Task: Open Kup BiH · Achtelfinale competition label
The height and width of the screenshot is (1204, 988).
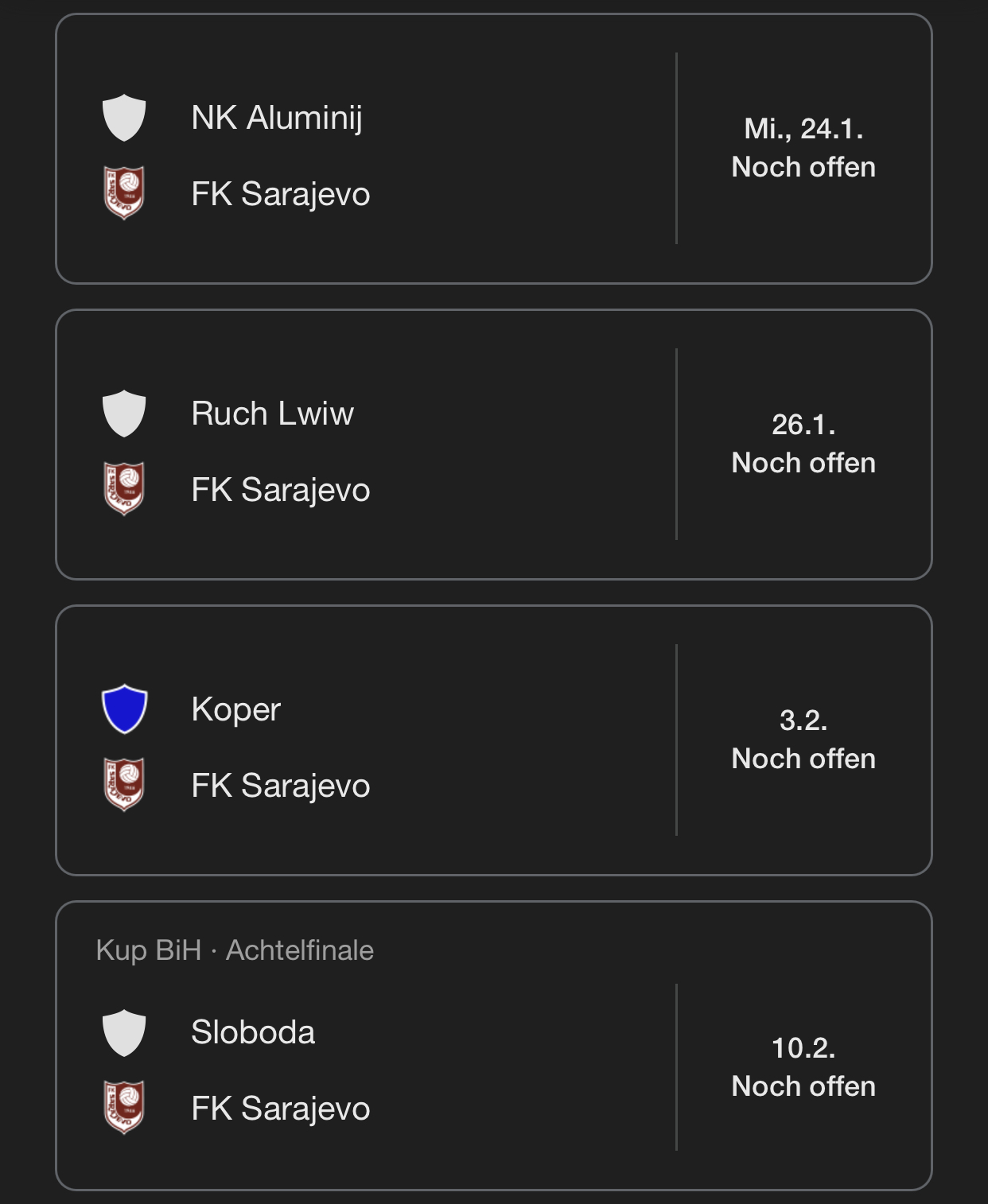Action: 235,950
